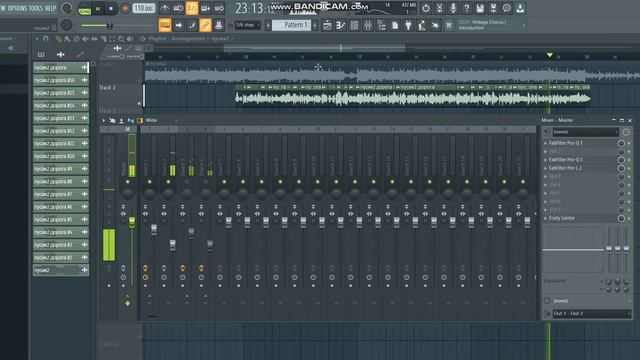The height and width of the screenshot is (360, 640).
Task: Click the undo history round arrow icon
Action: point(426,8)
